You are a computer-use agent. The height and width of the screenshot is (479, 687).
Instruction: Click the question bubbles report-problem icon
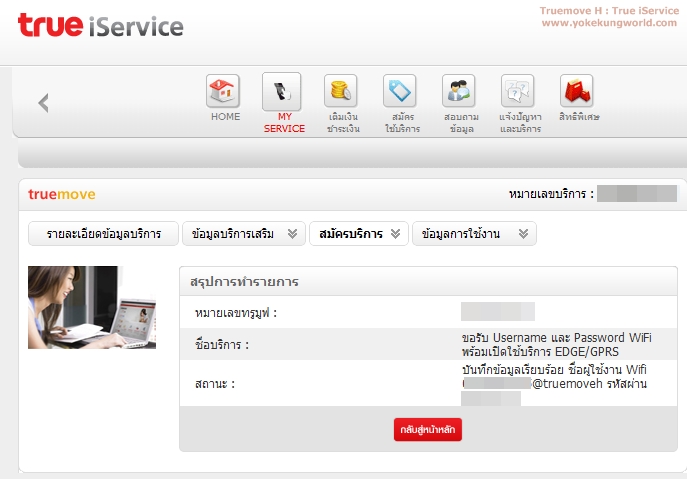pyautogui.click(x=517, y=91)
